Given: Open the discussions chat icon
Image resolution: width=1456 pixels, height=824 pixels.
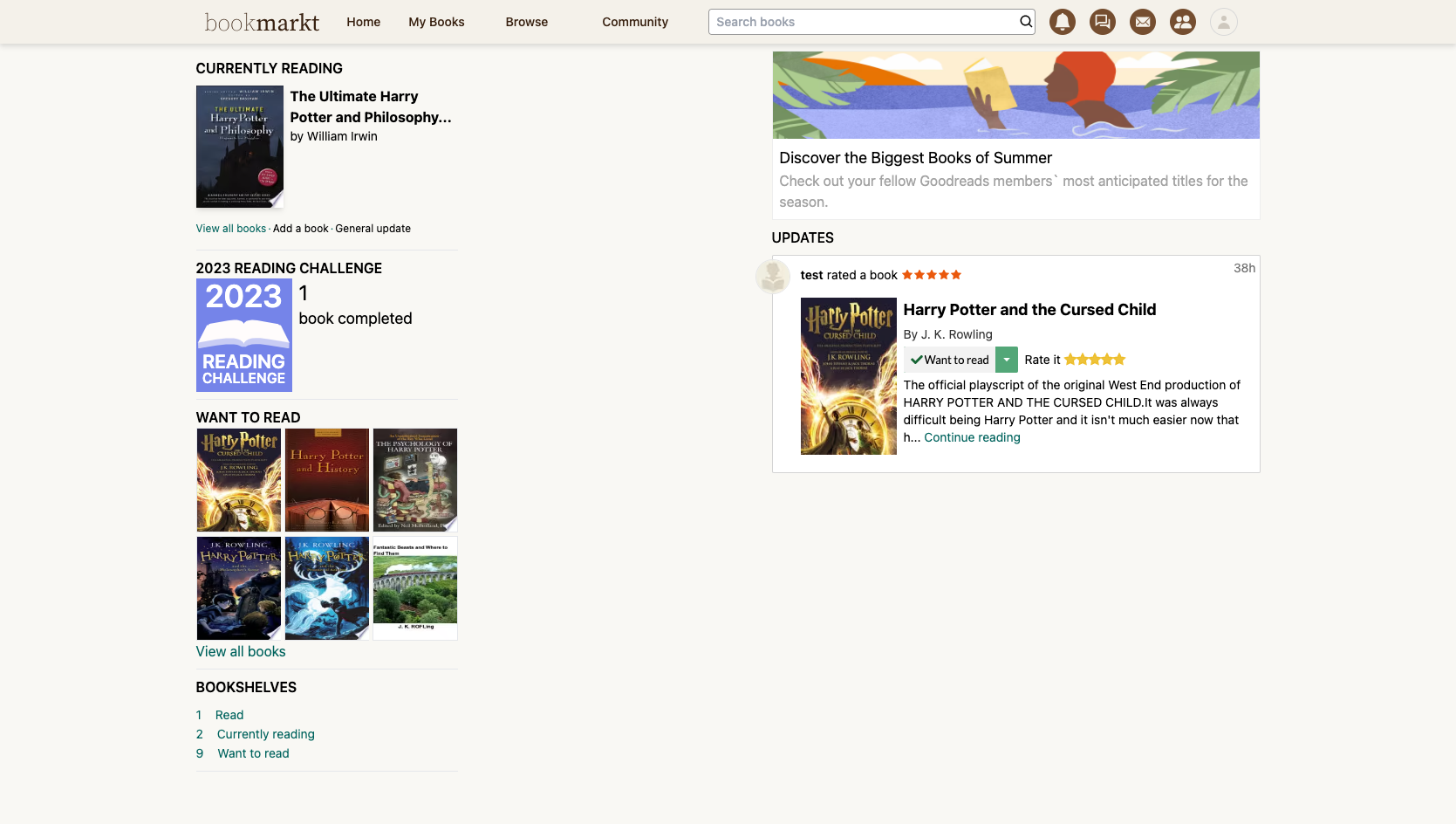Looking at the screenshot, I should [1102, 22].
